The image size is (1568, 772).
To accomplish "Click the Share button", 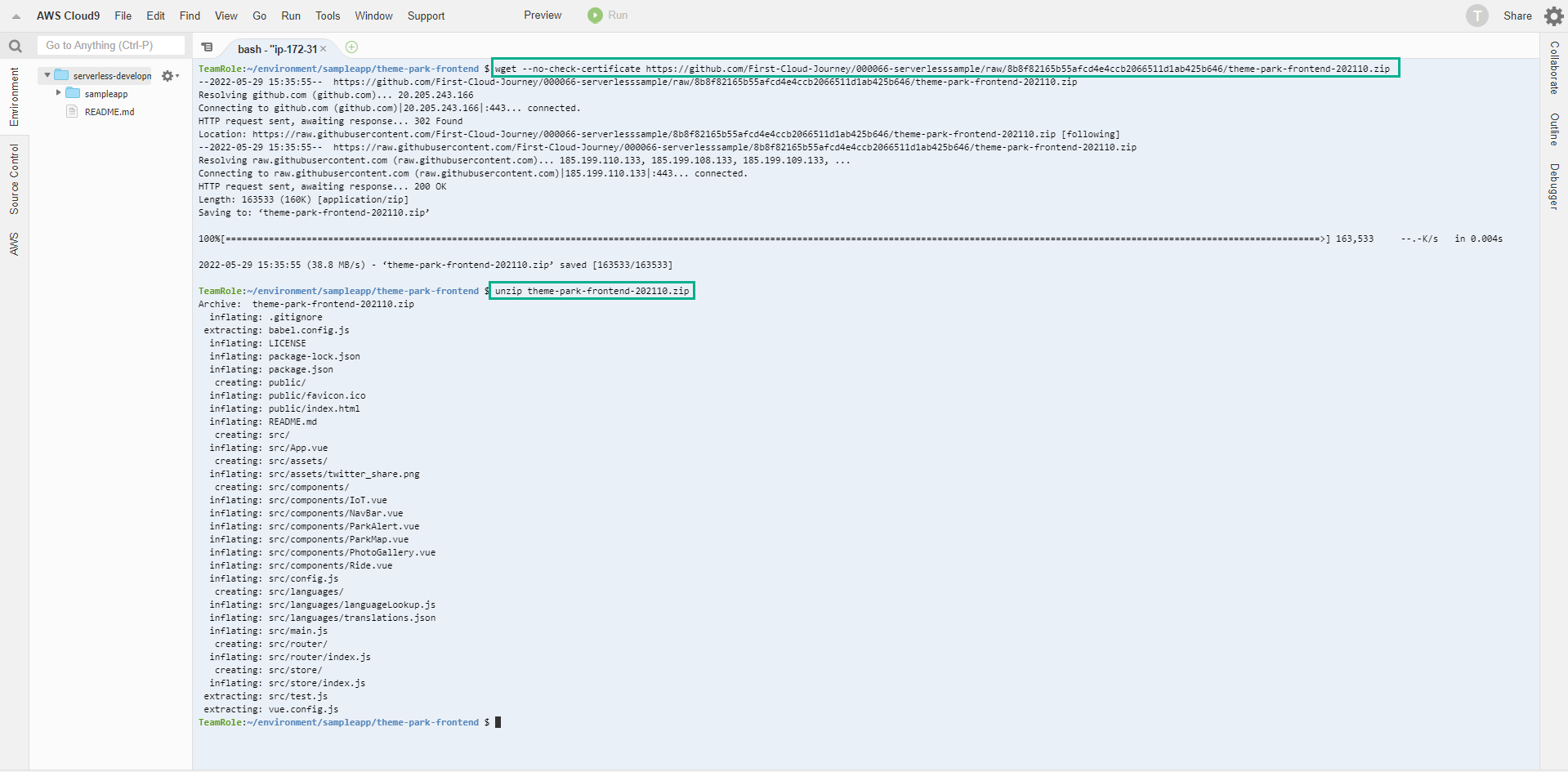I will pyautogui.click(x=1517, y=16).
